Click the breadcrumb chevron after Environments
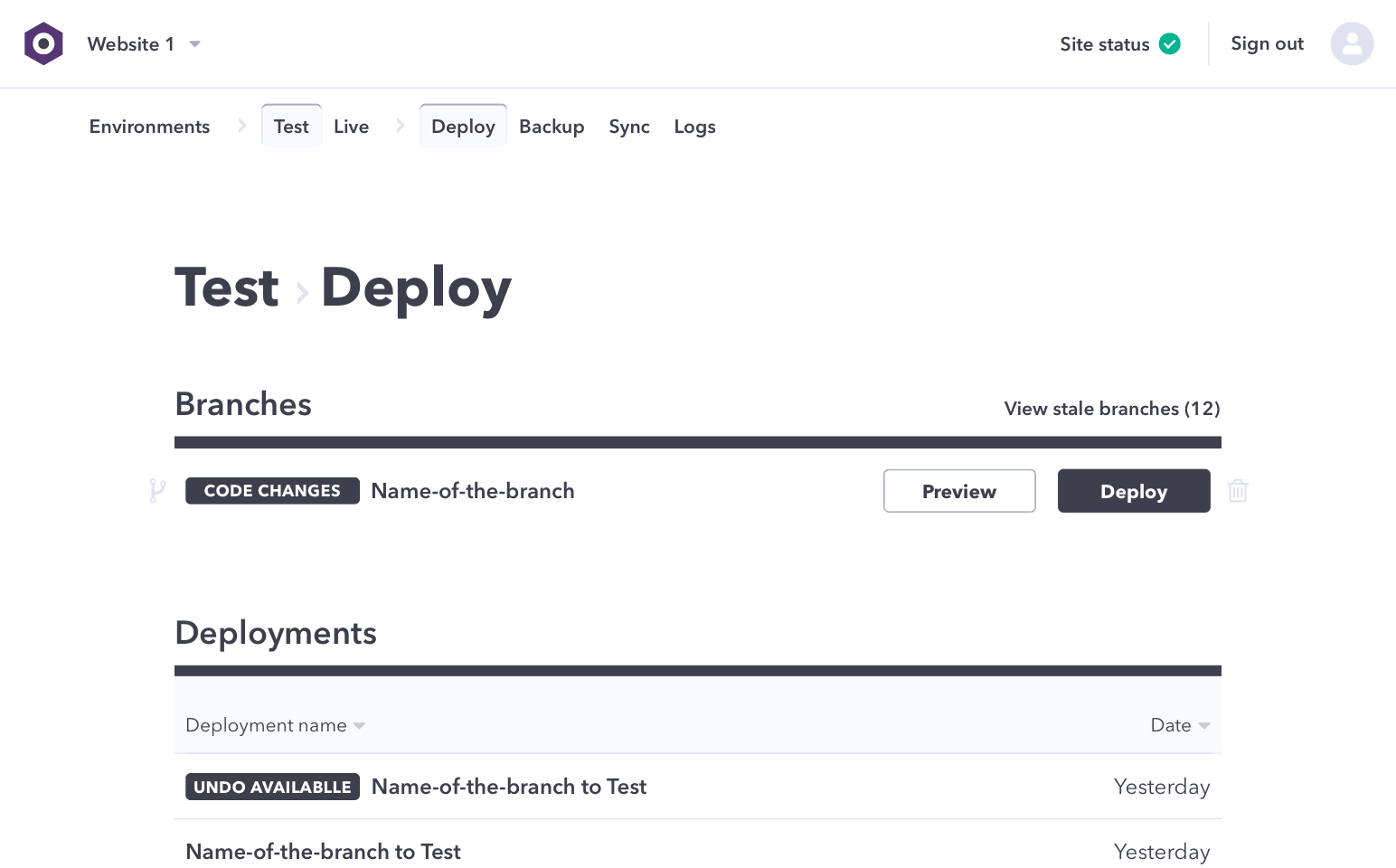Image resolution: width=1396 pixels, height=868 pixels. (x=241, y=126)
